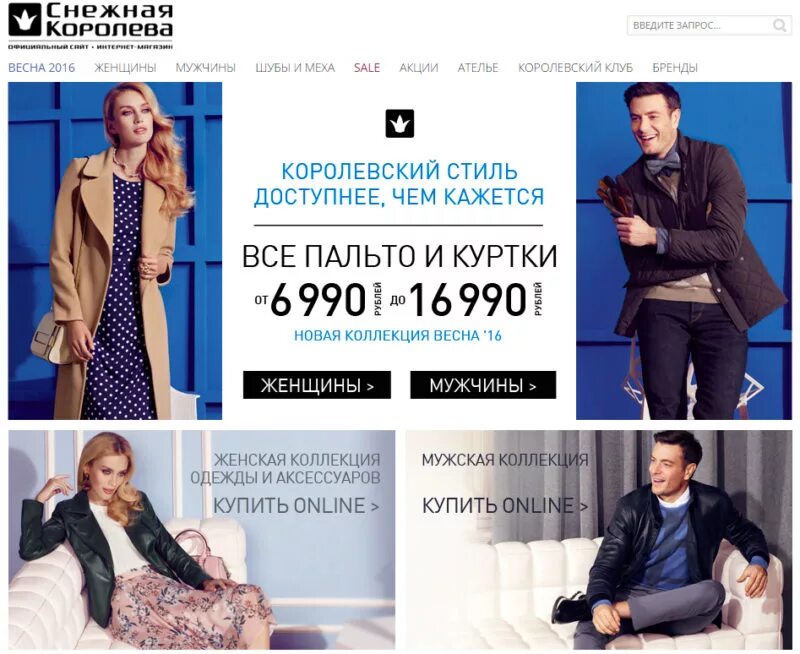Click КУПИТЬ ONLINE under Мужская коллекция
The image size is (800, 654).
(505, 506)
